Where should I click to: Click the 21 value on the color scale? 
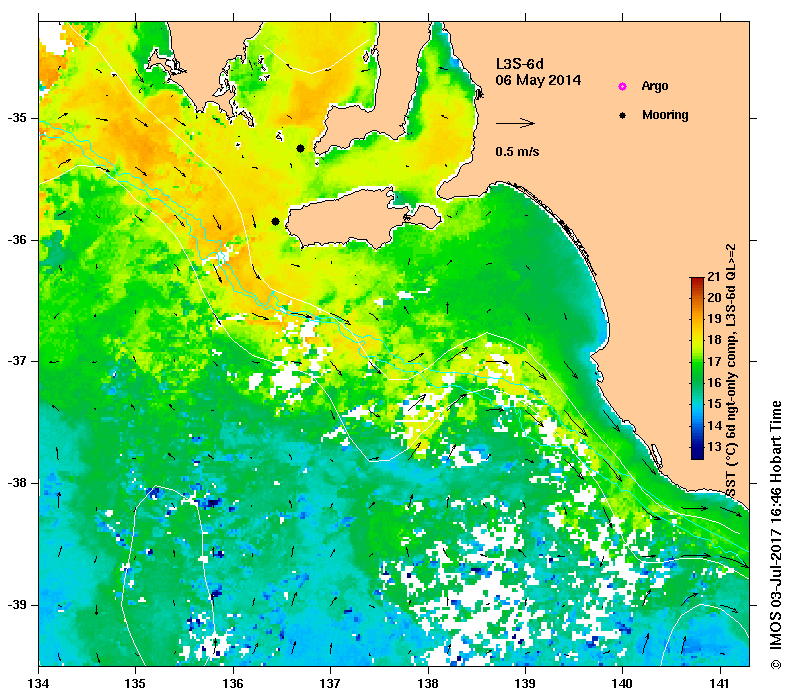click(x=714, y=276)
